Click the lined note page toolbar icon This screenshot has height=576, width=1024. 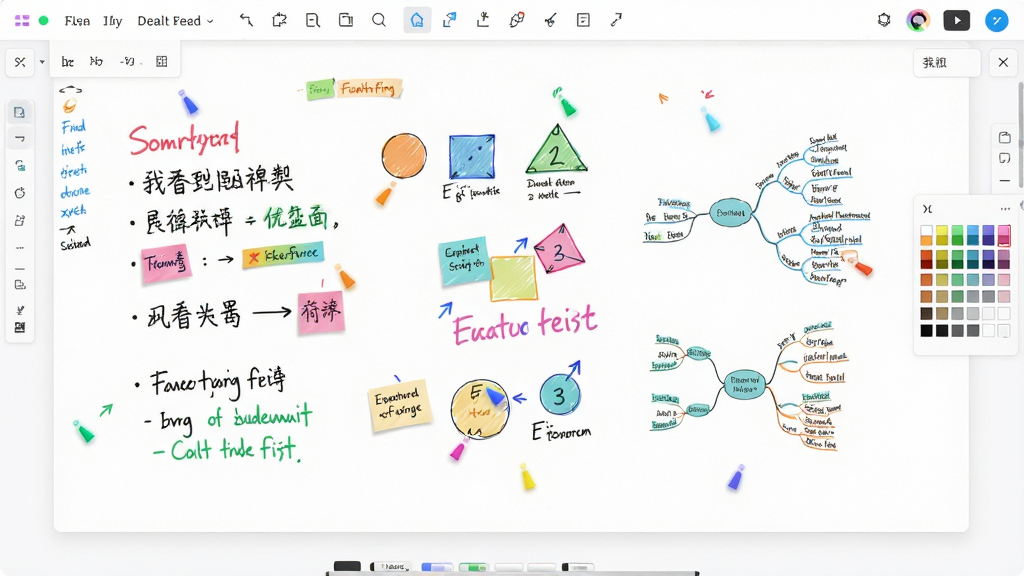click(583, 20)
